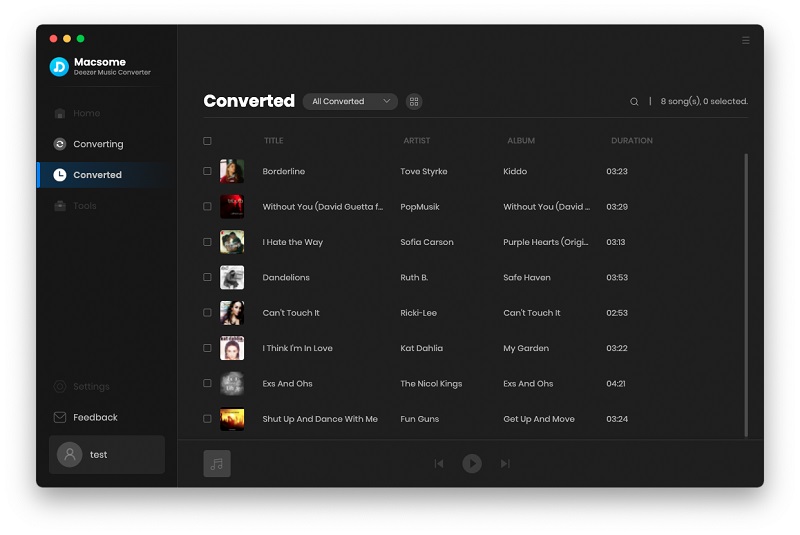800x535 pixels.
Task: Skip to previous track
Action: 439,464
